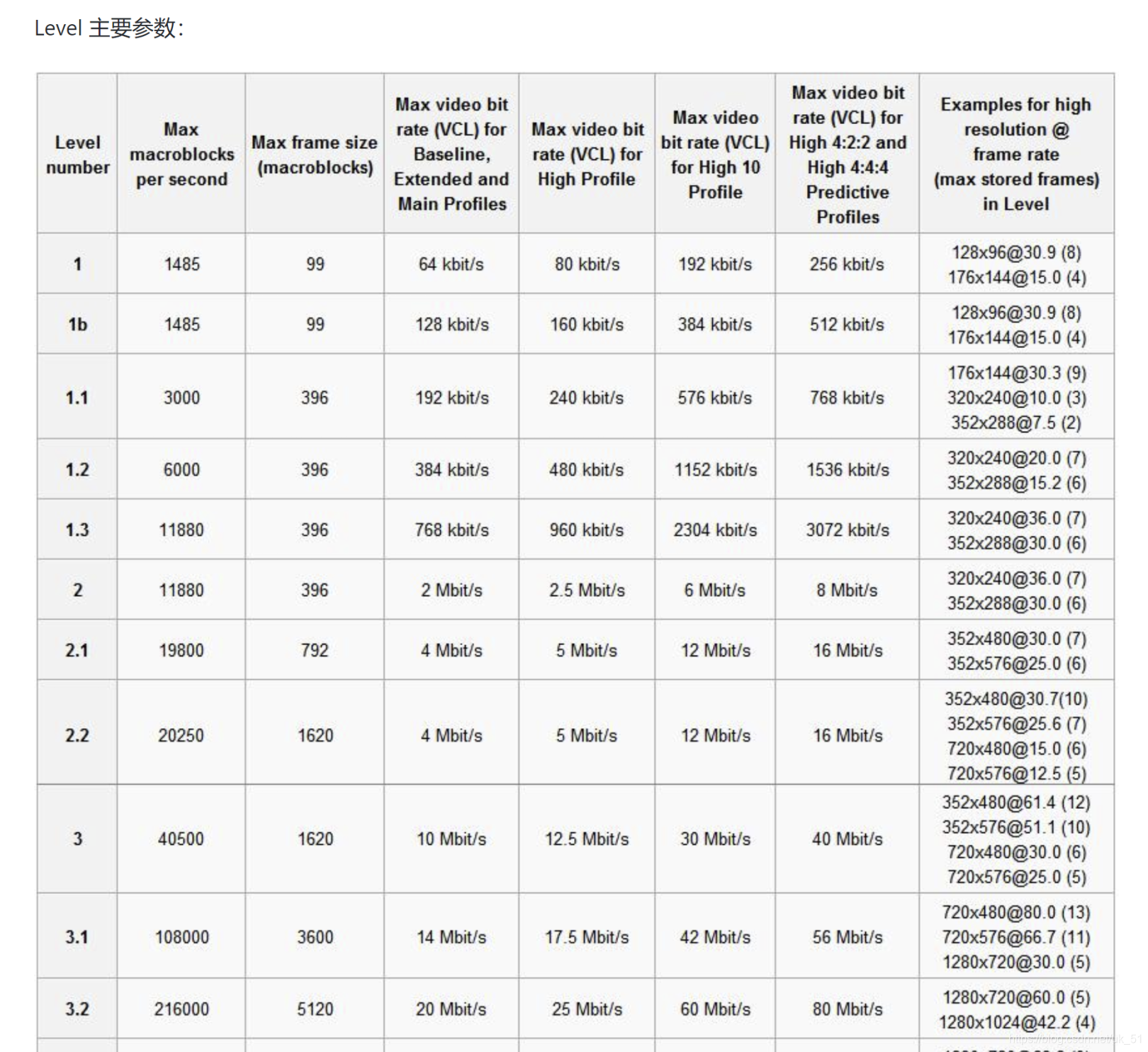Select the '10 Mbit/s' cell
1148x1052 pixels.
(451, 839)
